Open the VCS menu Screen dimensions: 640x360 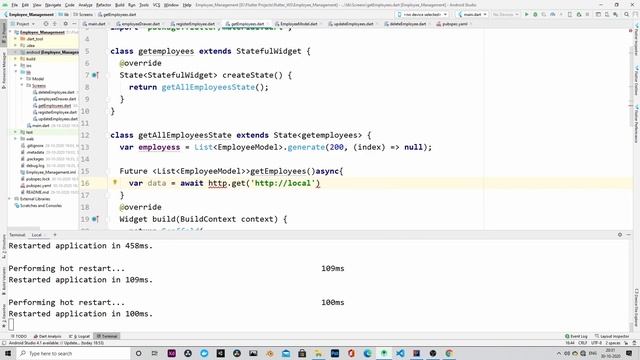click(x=156, y=5)
